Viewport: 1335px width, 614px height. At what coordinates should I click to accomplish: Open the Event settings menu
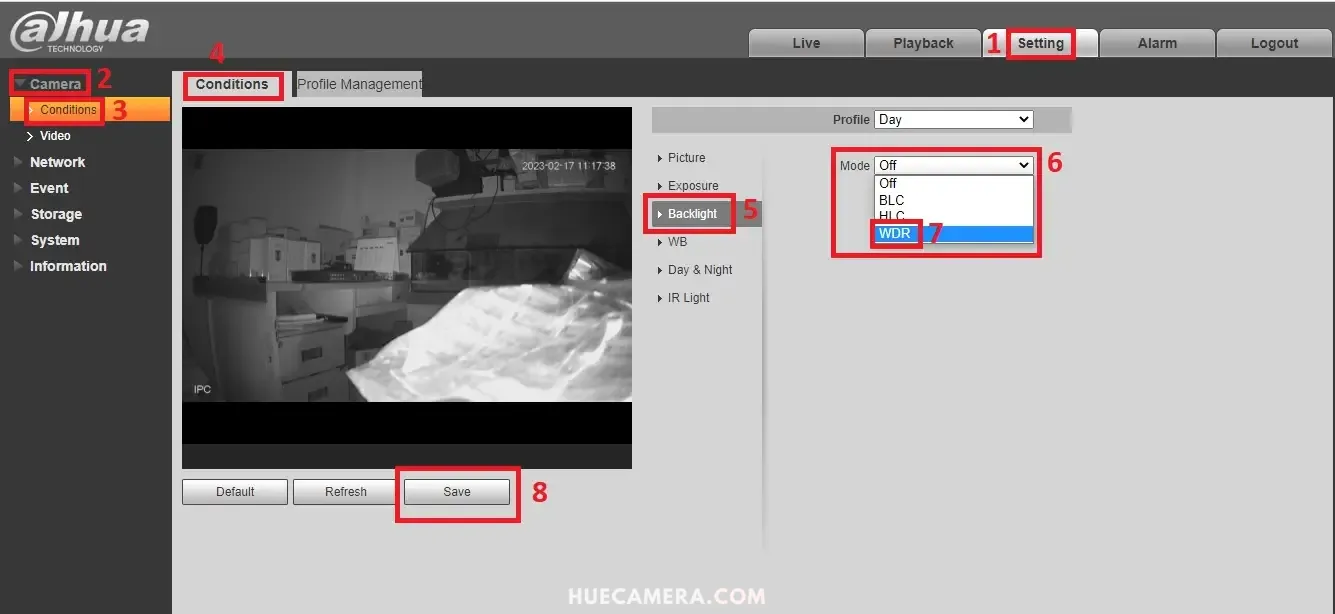48,187
